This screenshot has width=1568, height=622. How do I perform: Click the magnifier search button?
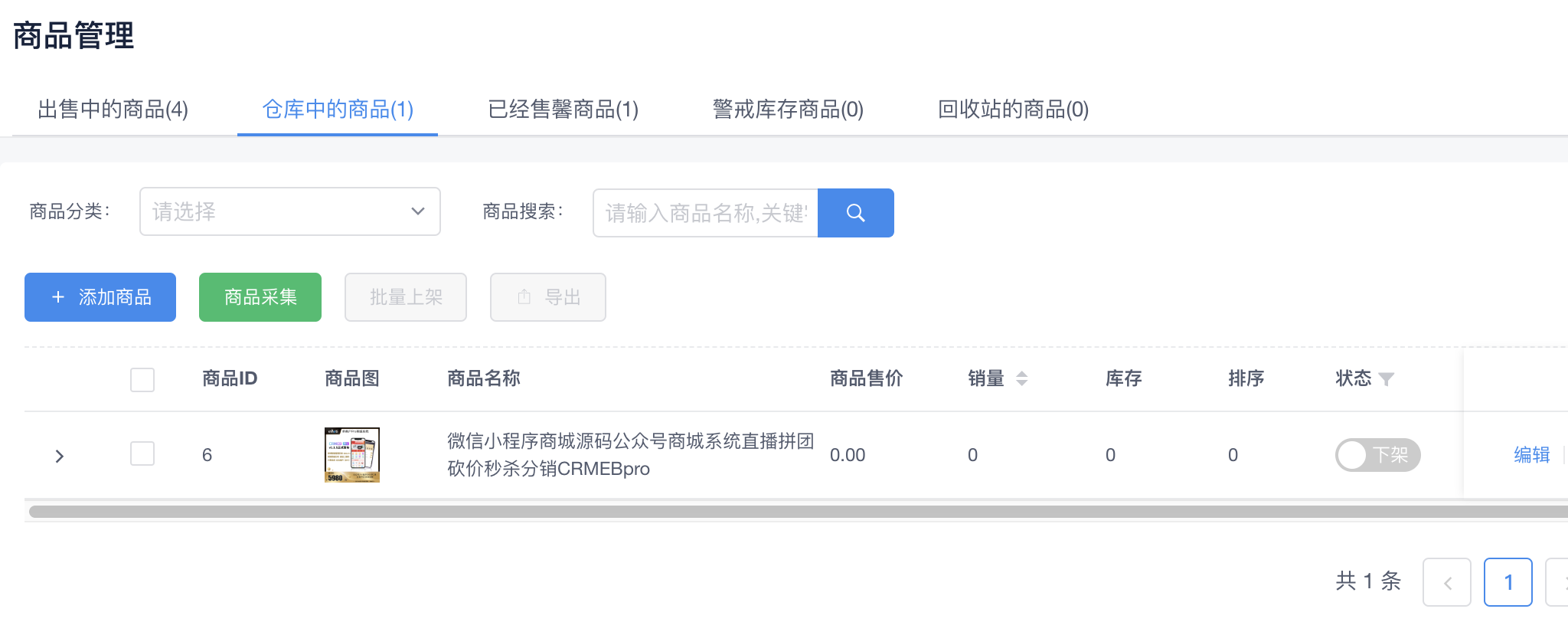(855, 213)
